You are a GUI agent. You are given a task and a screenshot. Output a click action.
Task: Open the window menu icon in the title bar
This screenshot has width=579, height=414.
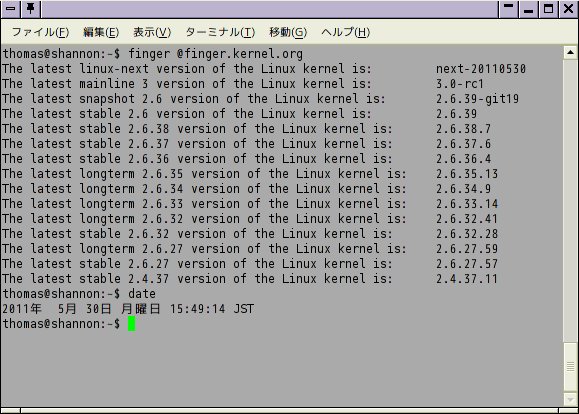pyautogui.click(x=11, y=9)
